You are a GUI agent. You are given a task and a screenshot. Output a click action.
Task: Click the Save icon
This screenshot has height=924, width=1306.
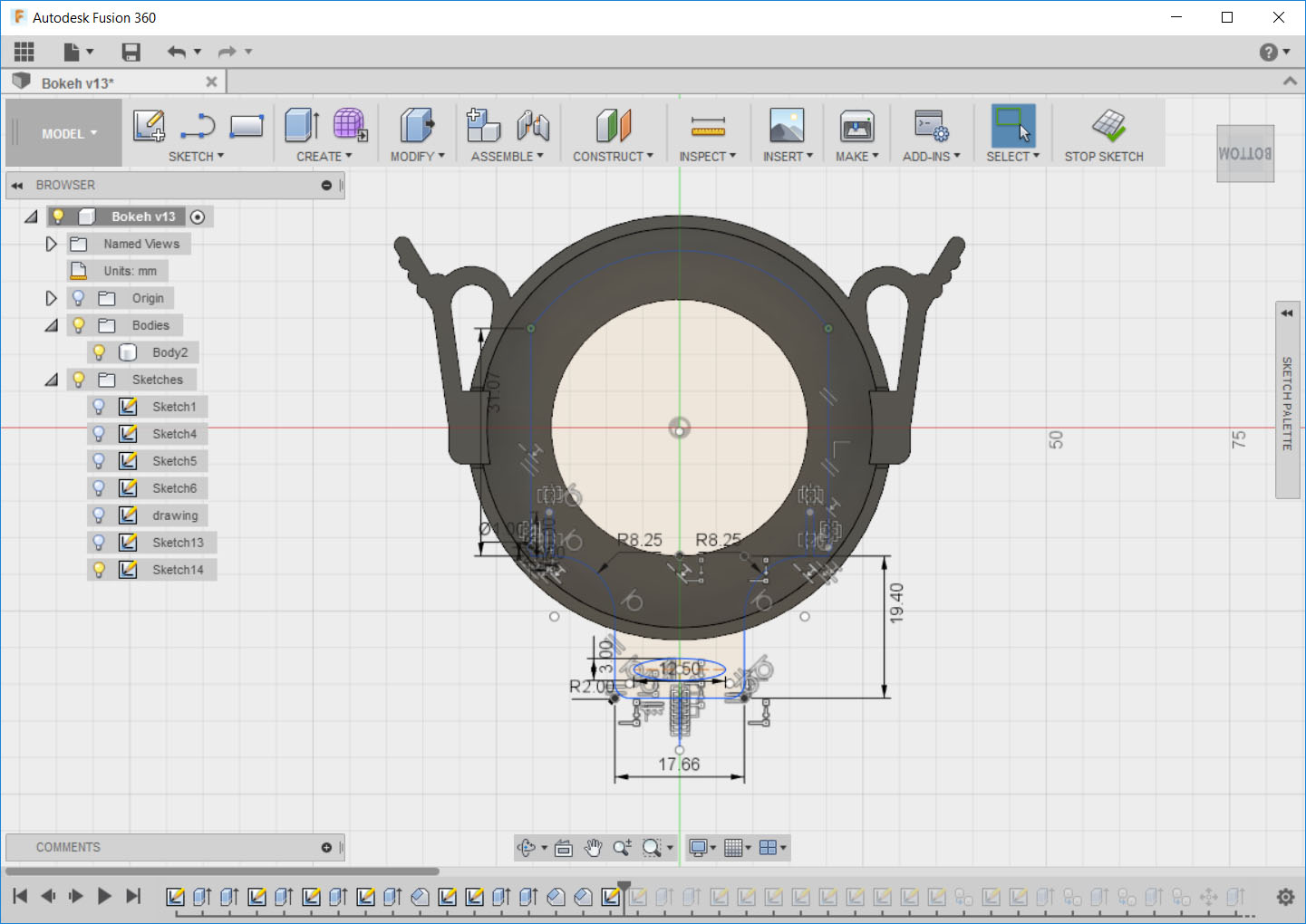click(131, 53)
